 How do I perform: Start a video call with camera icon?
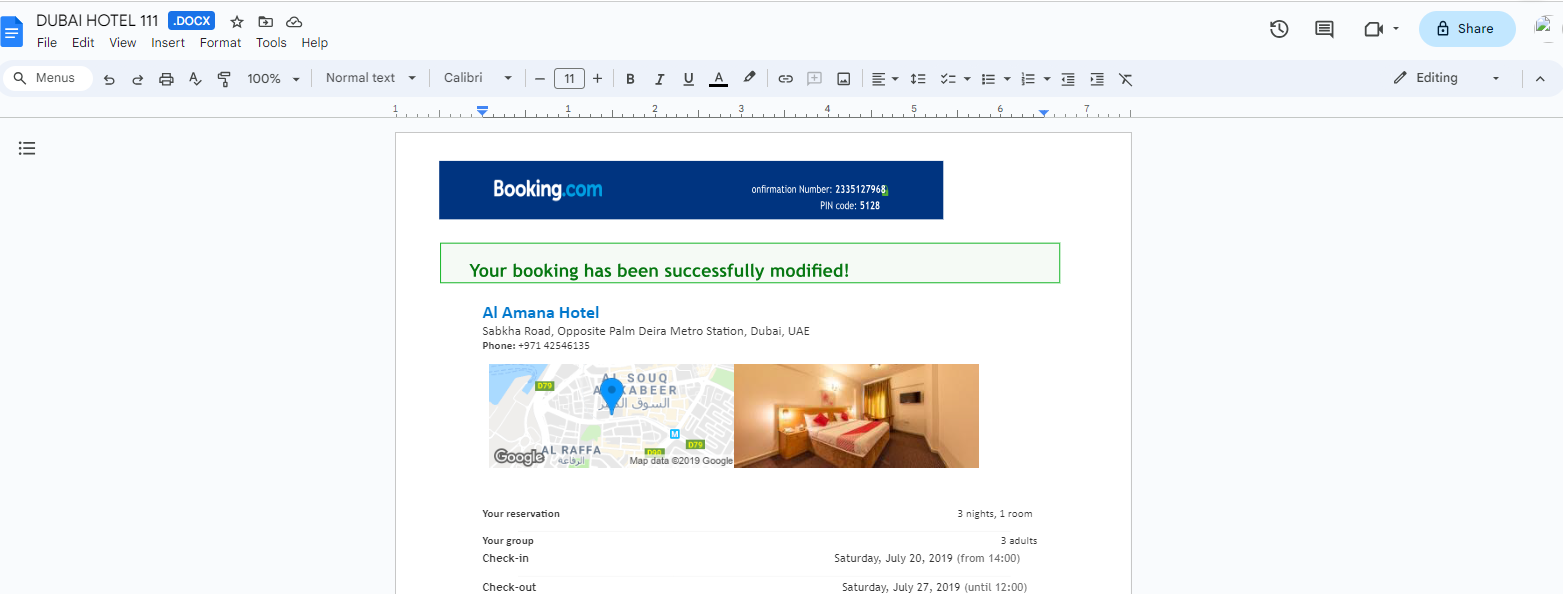[x=1373, y=29]
